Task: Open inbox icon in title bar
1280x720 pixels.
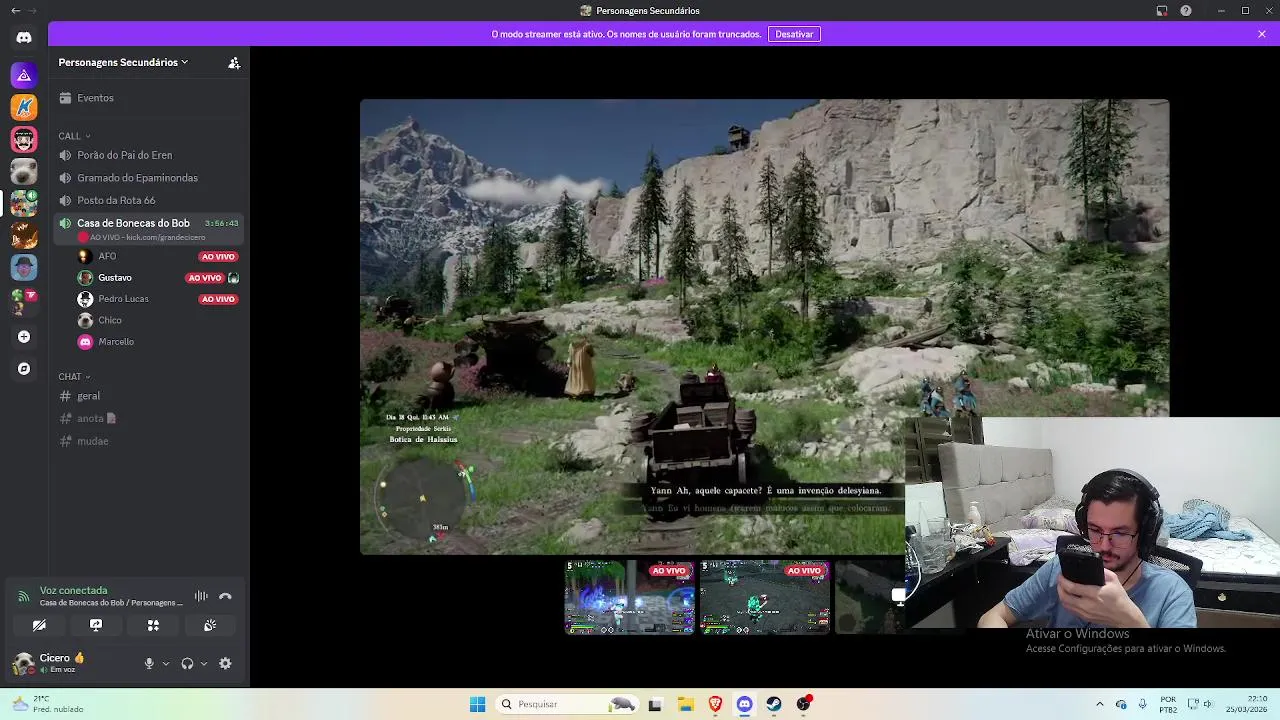Action: click(1162, 10)
